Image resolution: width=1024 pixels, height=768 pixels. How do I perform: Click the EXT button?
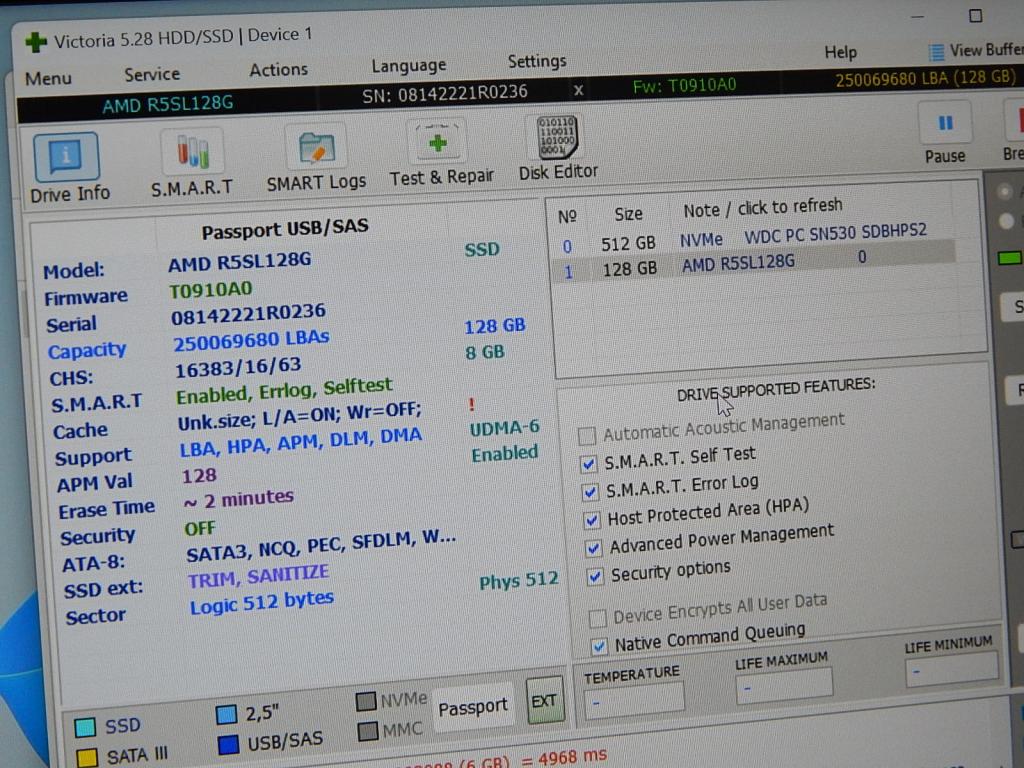(544, 701)
